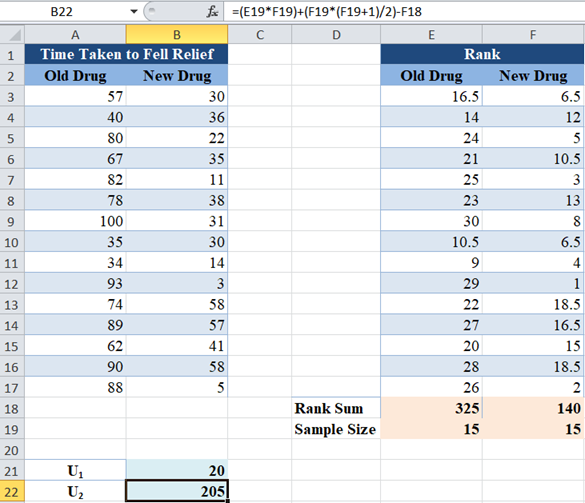The width and height of the screenshot is (585, 503).
Task: Select cell E5 with rank 24
Action: click(x=431, y=138)
